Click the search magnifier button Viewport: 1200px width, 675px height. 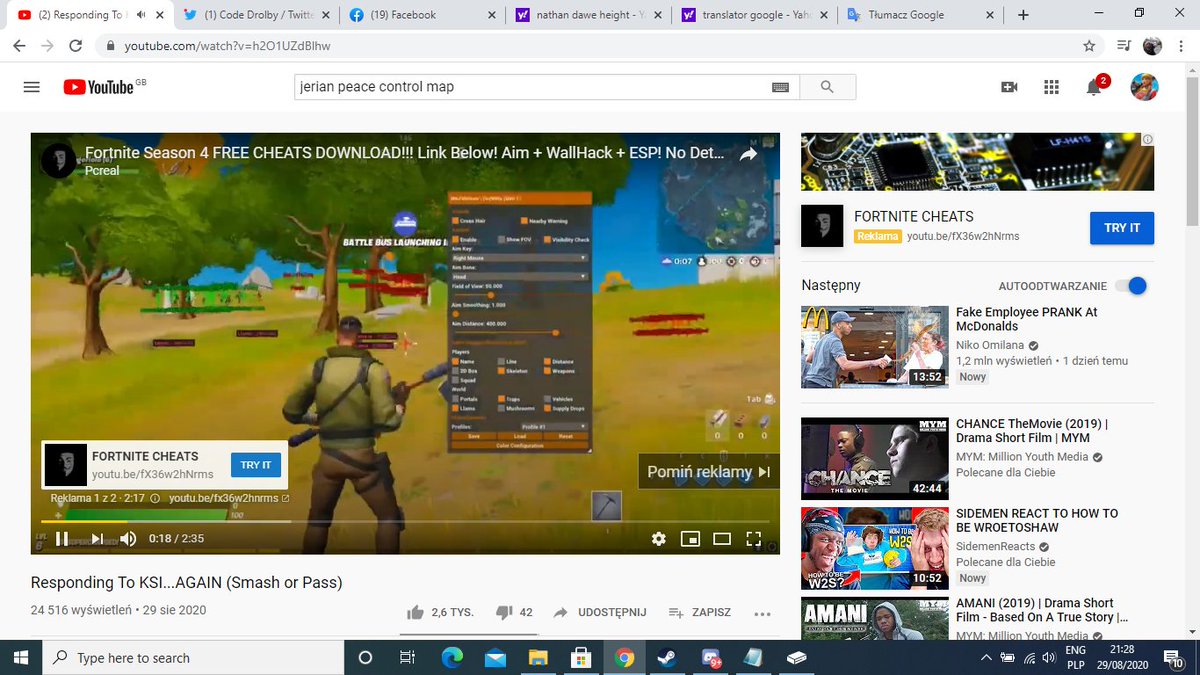point(827,87)
